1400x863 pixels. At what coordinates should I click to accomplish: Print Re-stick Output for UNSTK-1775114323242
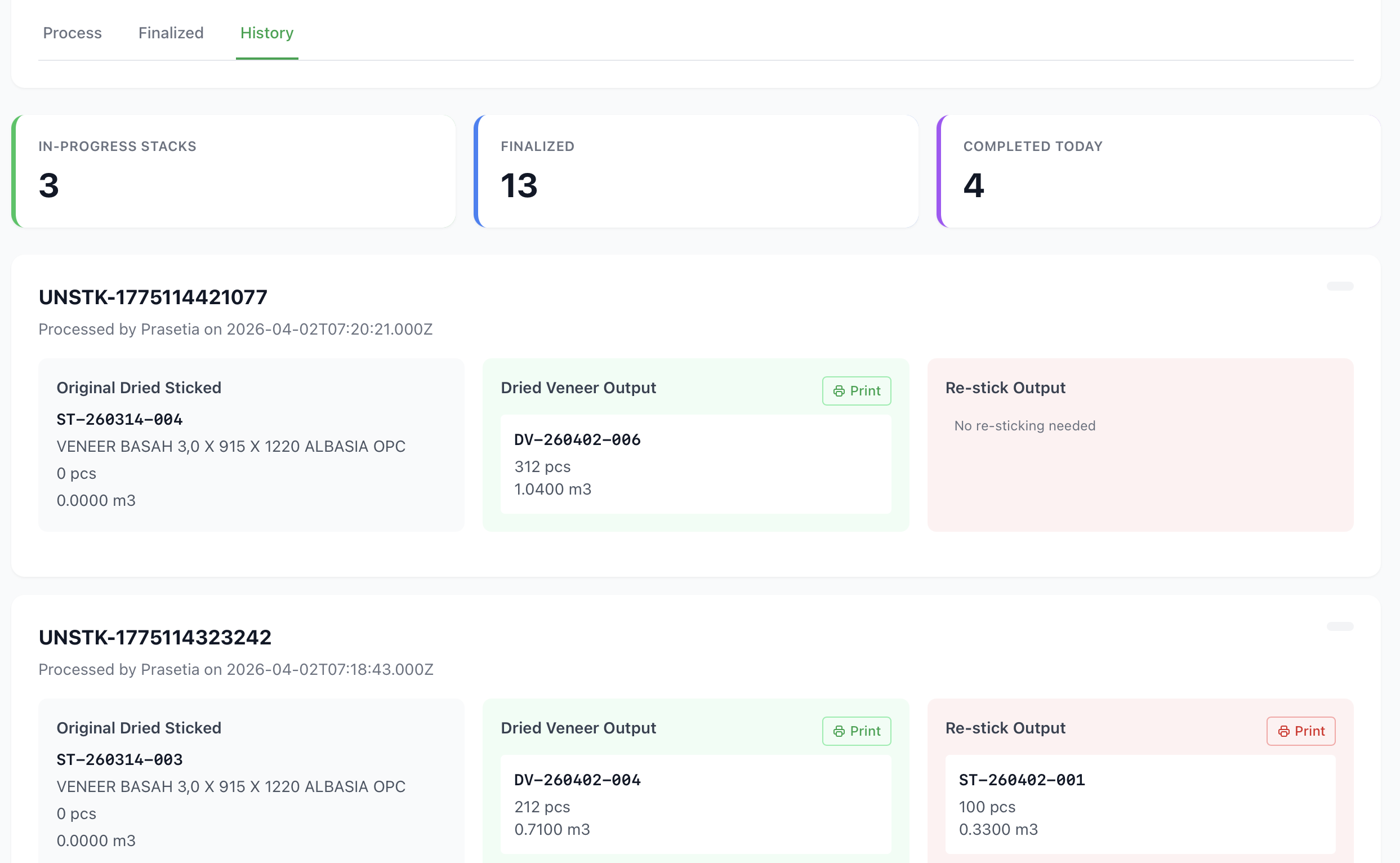click(x=1301, y=731)
